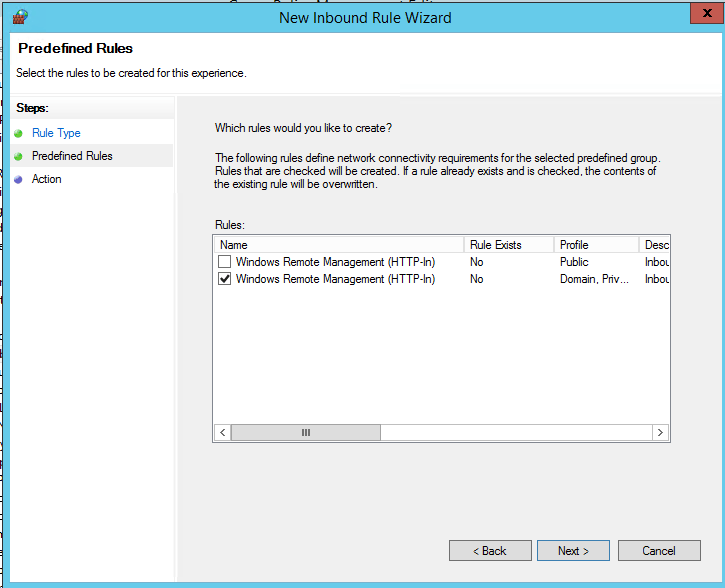This screenshot has width=725, height=588.
Task: Click the Profile column header
Action: pyautogui.click(x=597, y=245)
